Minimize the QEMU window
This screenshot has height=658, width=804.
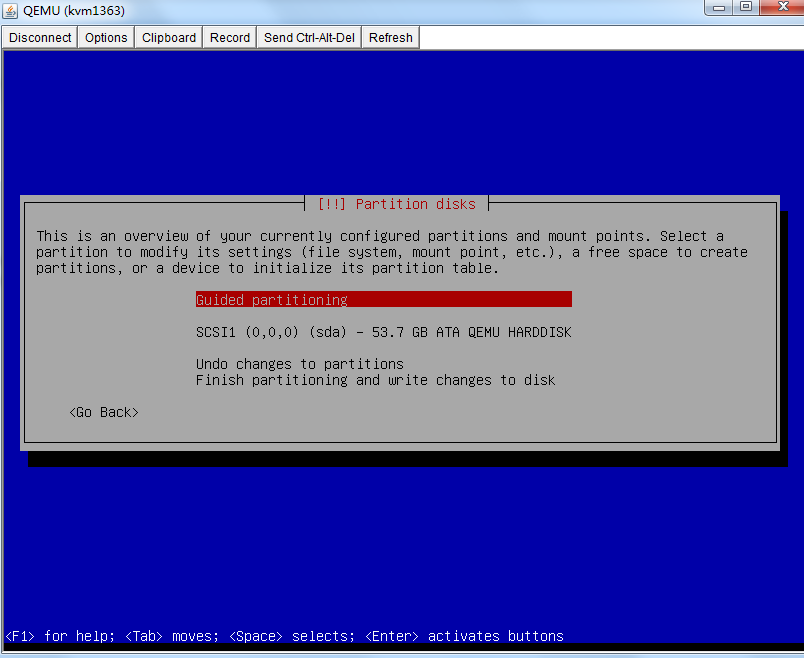719,7
